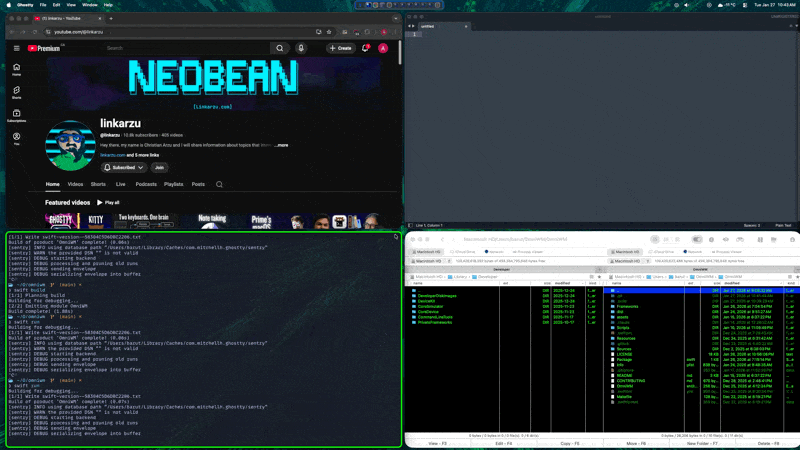The width and height of the screenshot is (800, 450).
Task: Start voice search with the microphone icon
Action: [301, 48]
